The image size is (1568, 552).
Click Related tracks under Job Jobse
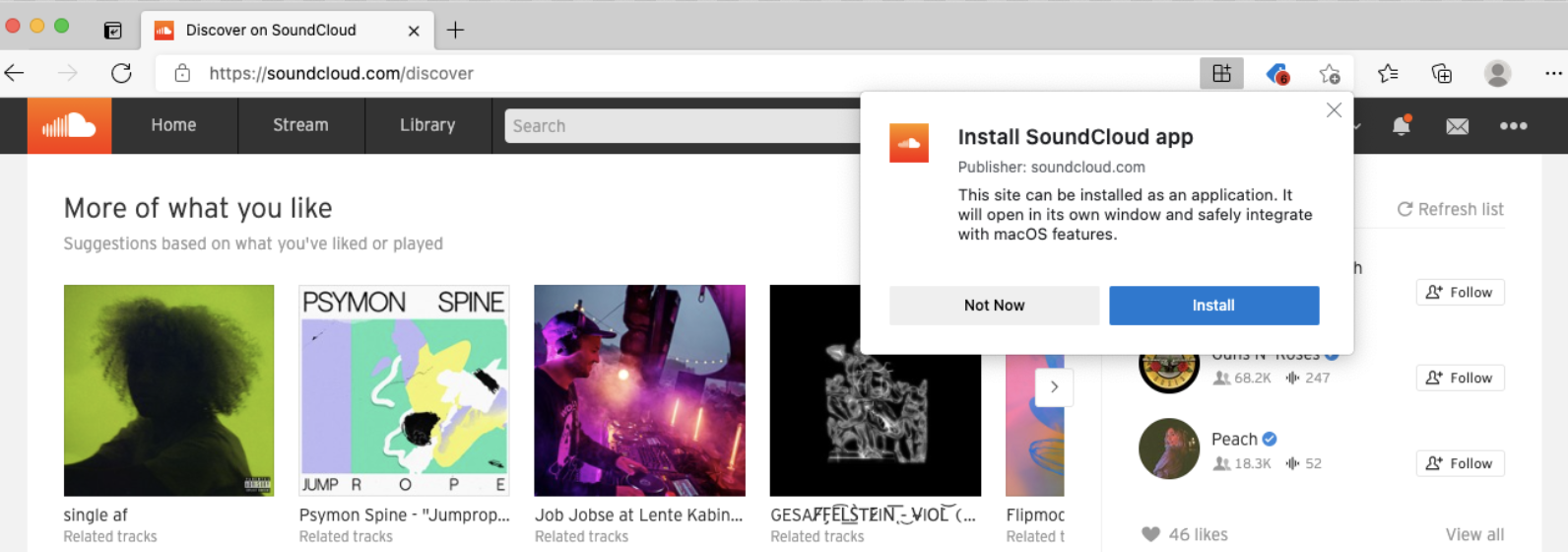pos(581,536)
